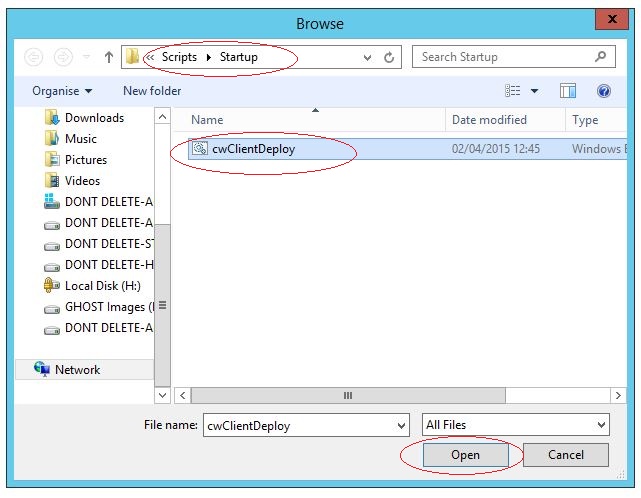The image size is (641, 498).
Task: Show hidden path via double chevron
Action: tap(150, 57)
